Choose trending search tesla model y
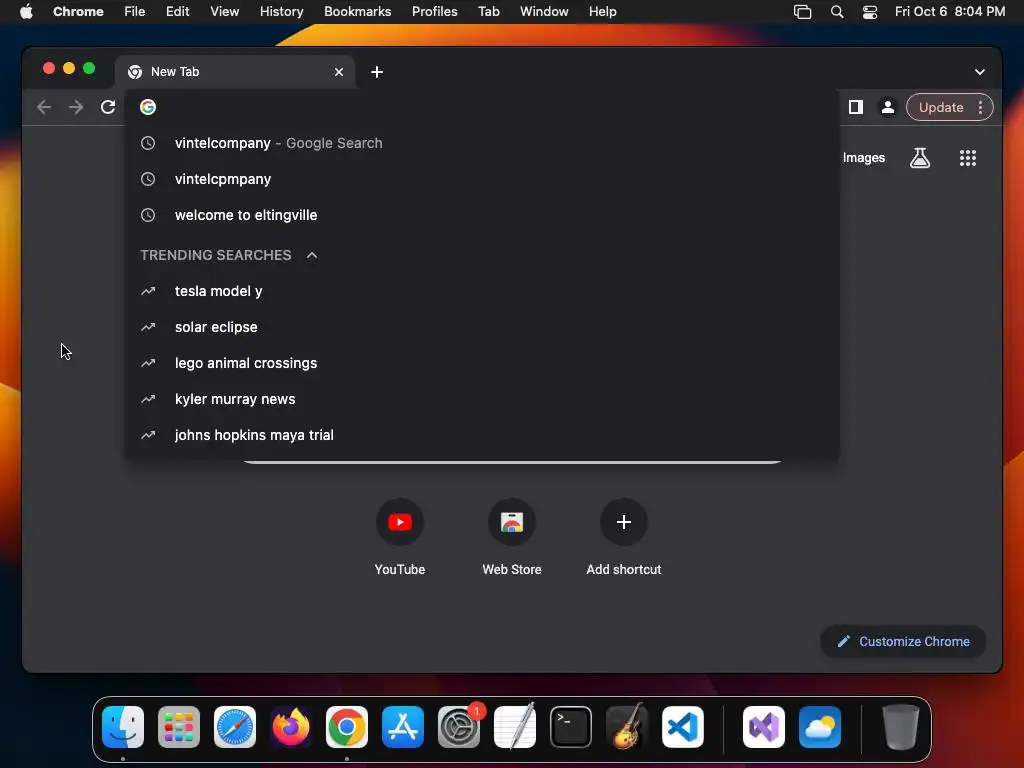1024x768 pixels. click(x=482, y=291)
